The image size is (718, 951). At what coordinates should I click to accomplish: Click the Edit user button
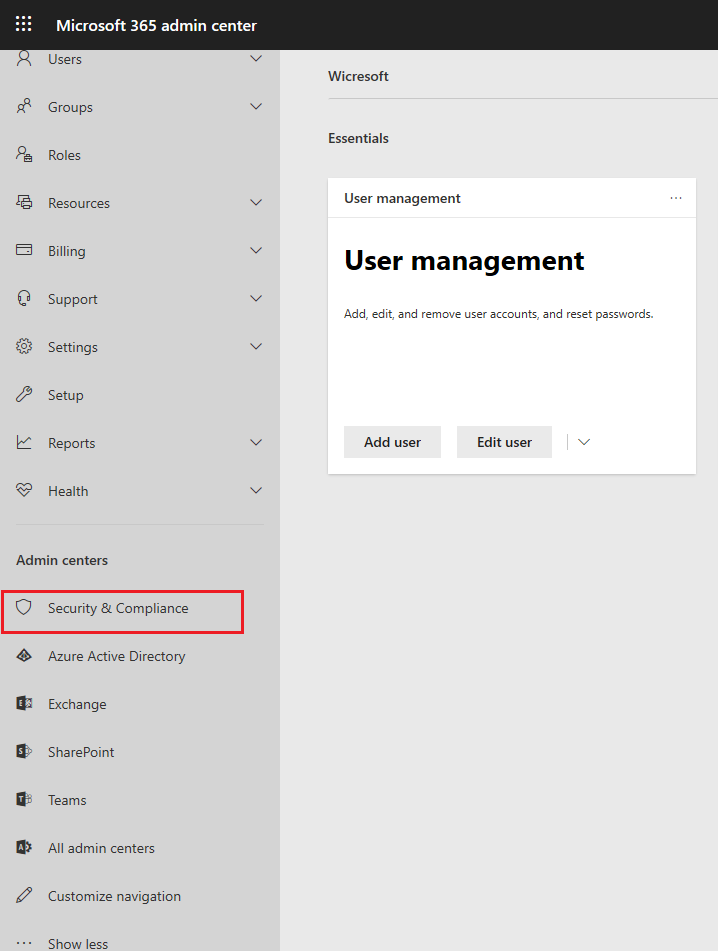click(504, 442)
